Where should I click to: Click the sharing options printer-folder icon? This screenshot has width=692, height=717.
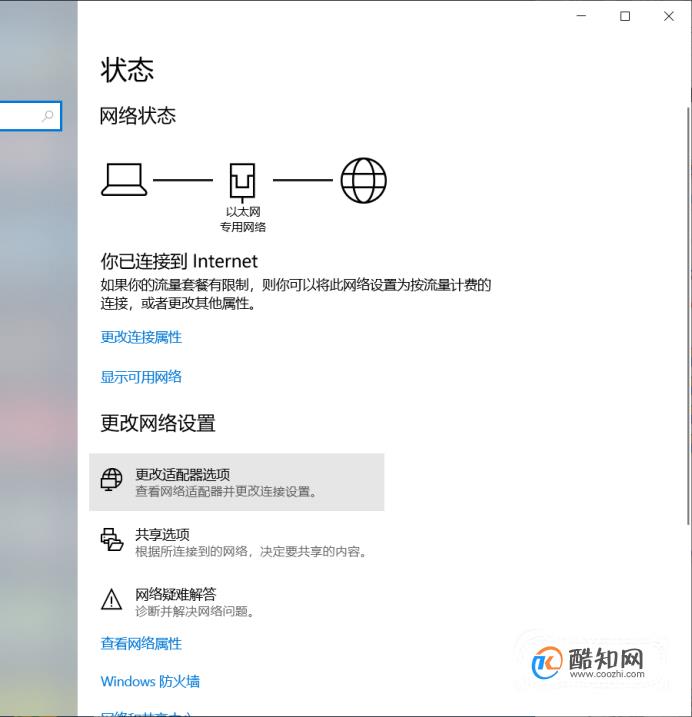[x=112, y=539]
